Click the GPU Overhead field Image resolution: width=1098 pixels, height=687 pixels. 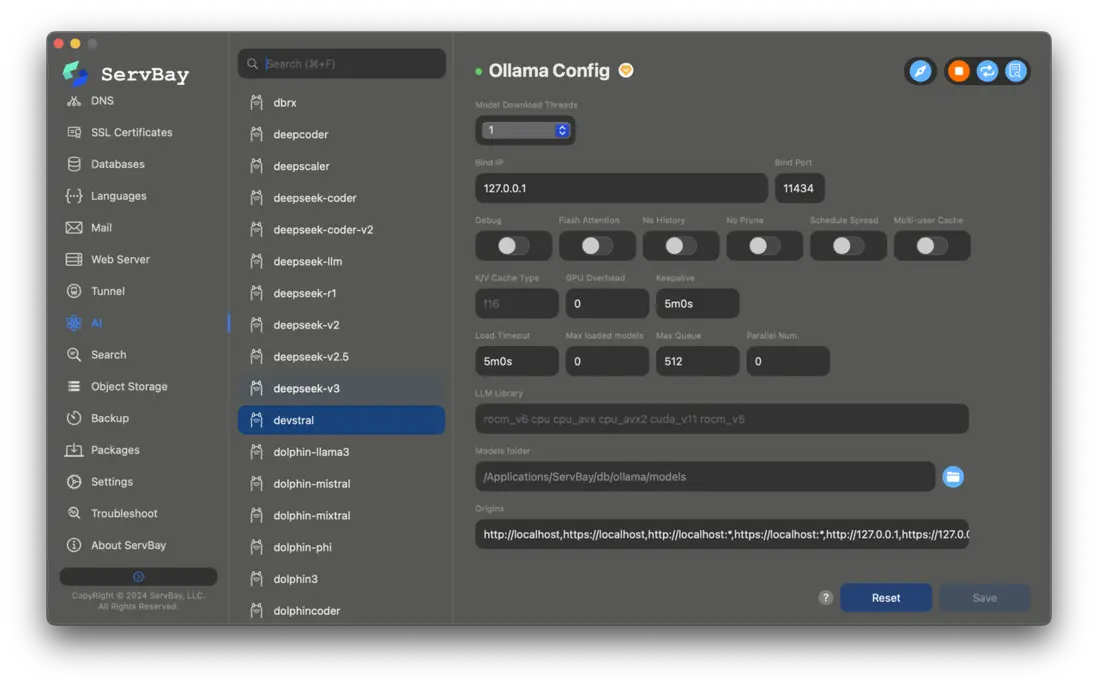click(x=607, y=303)
